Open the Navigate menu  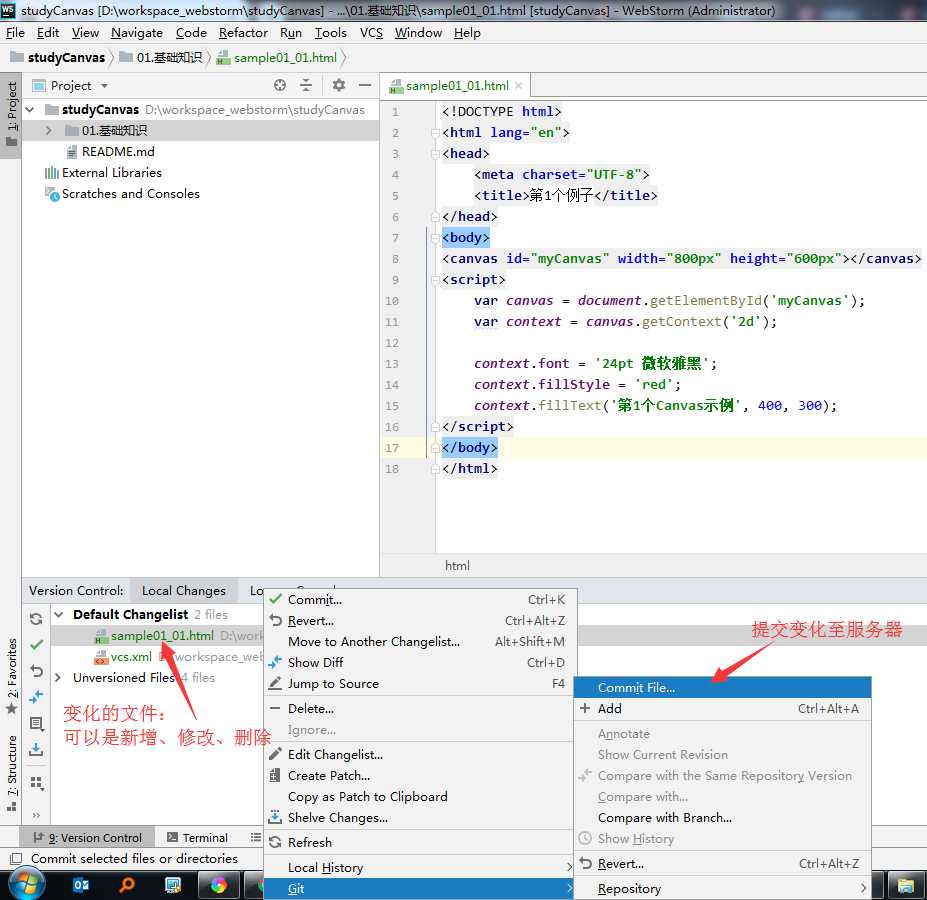click(137, 33)
